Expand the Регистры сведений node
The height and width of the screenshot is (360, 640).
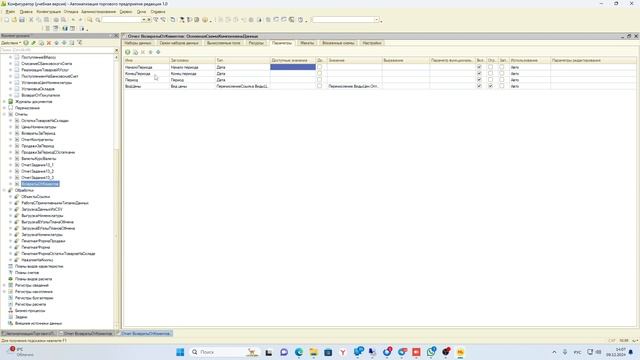4,285
